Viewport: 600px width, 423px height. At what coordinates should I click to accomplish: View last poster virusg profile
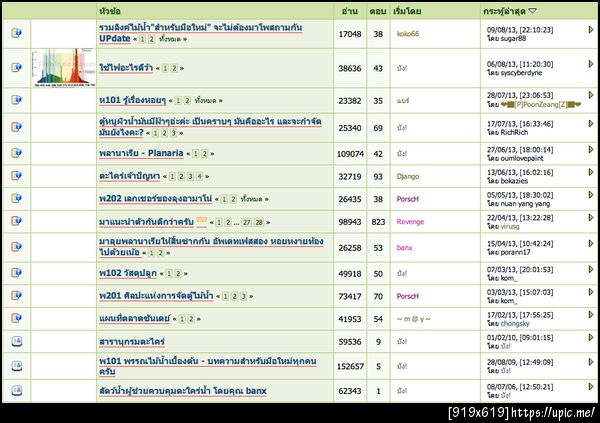(510, 226)
